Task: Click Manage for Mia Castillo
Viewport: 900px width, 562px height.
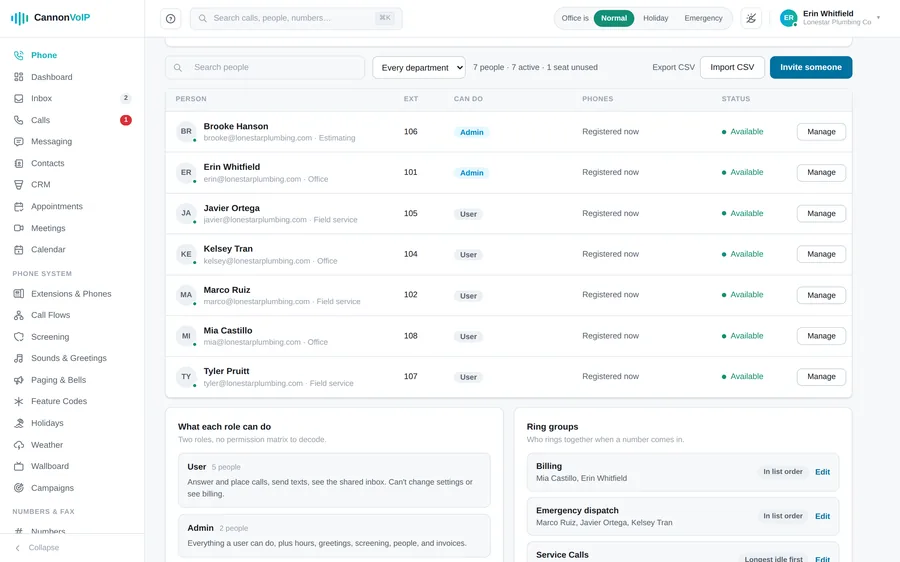Action: (x=821, y=336)
